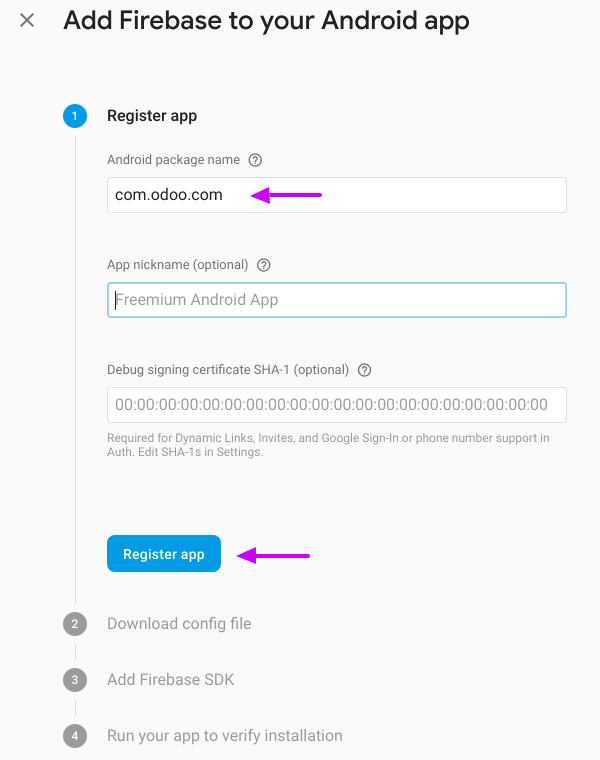Screen dimensions: 600x760
Task: Open the help tooltip for App nickname
Action: click(x=264, y=265)
